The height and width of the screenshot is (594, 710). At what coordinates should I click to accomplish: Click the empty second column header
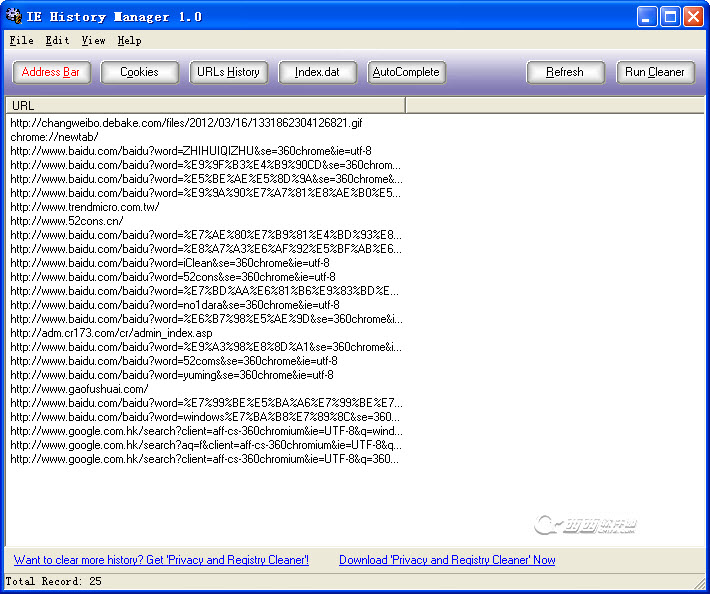click(x=555, y=105)
